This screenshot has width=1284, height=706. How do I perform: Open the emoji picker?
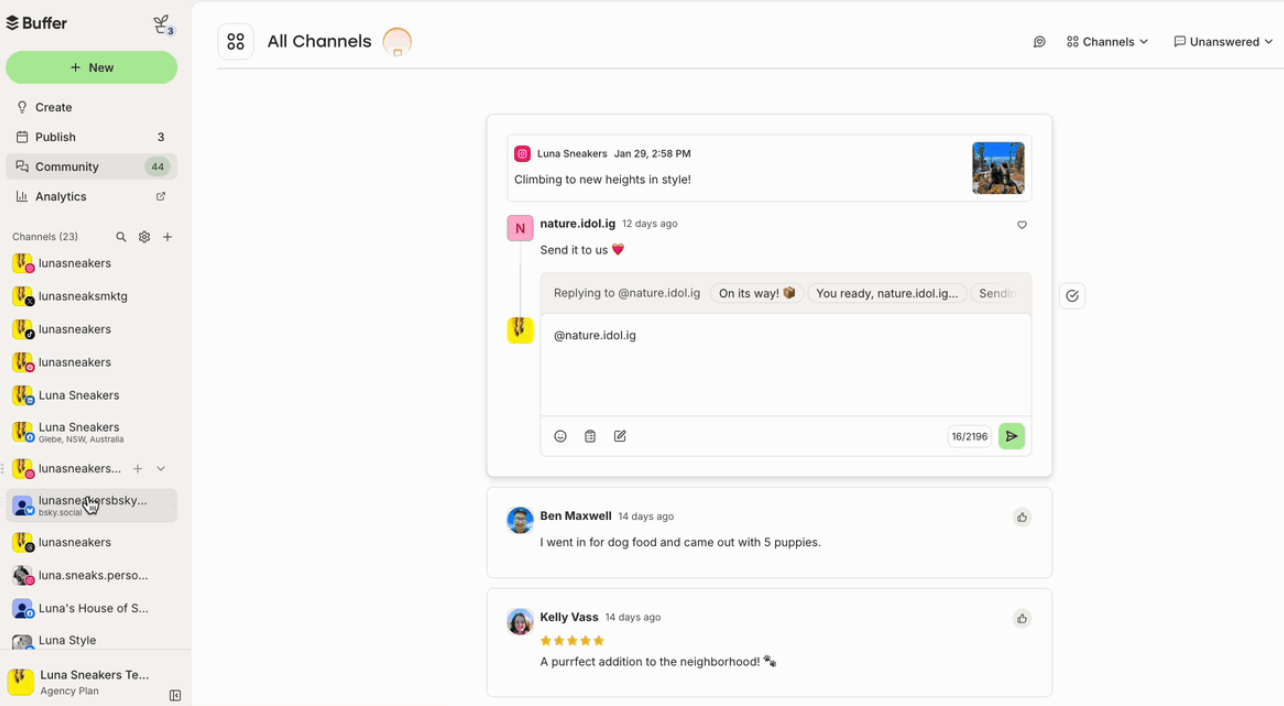561,436
